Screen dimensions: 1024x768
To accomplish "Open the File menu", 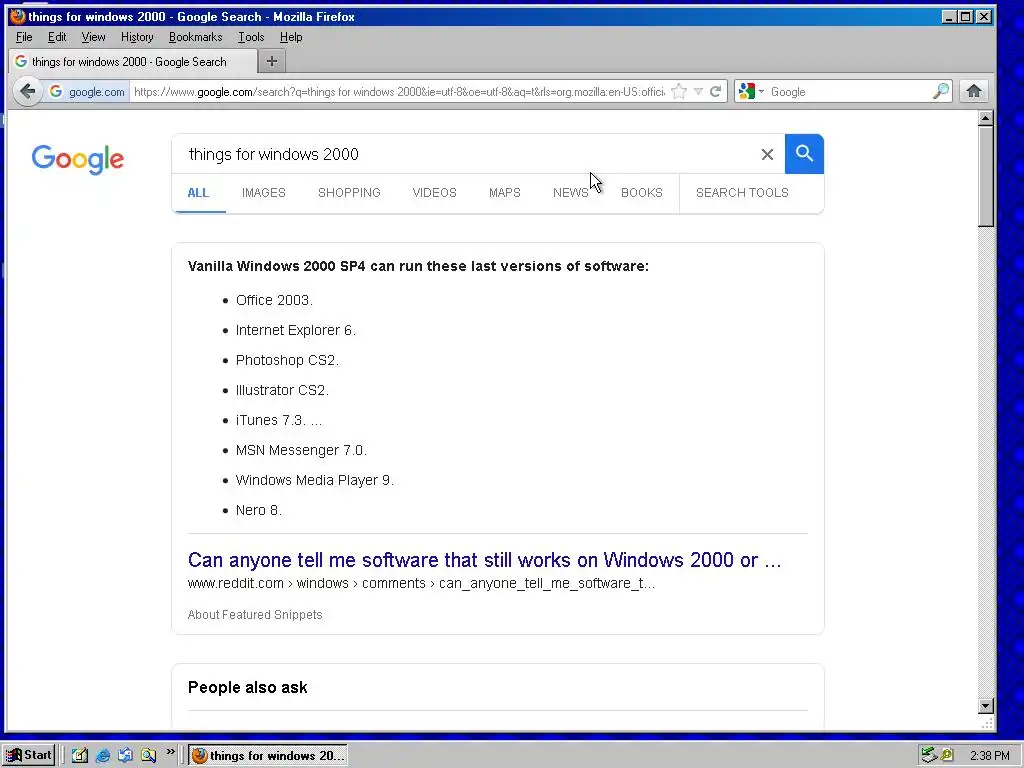I will [x=24, y=37].
